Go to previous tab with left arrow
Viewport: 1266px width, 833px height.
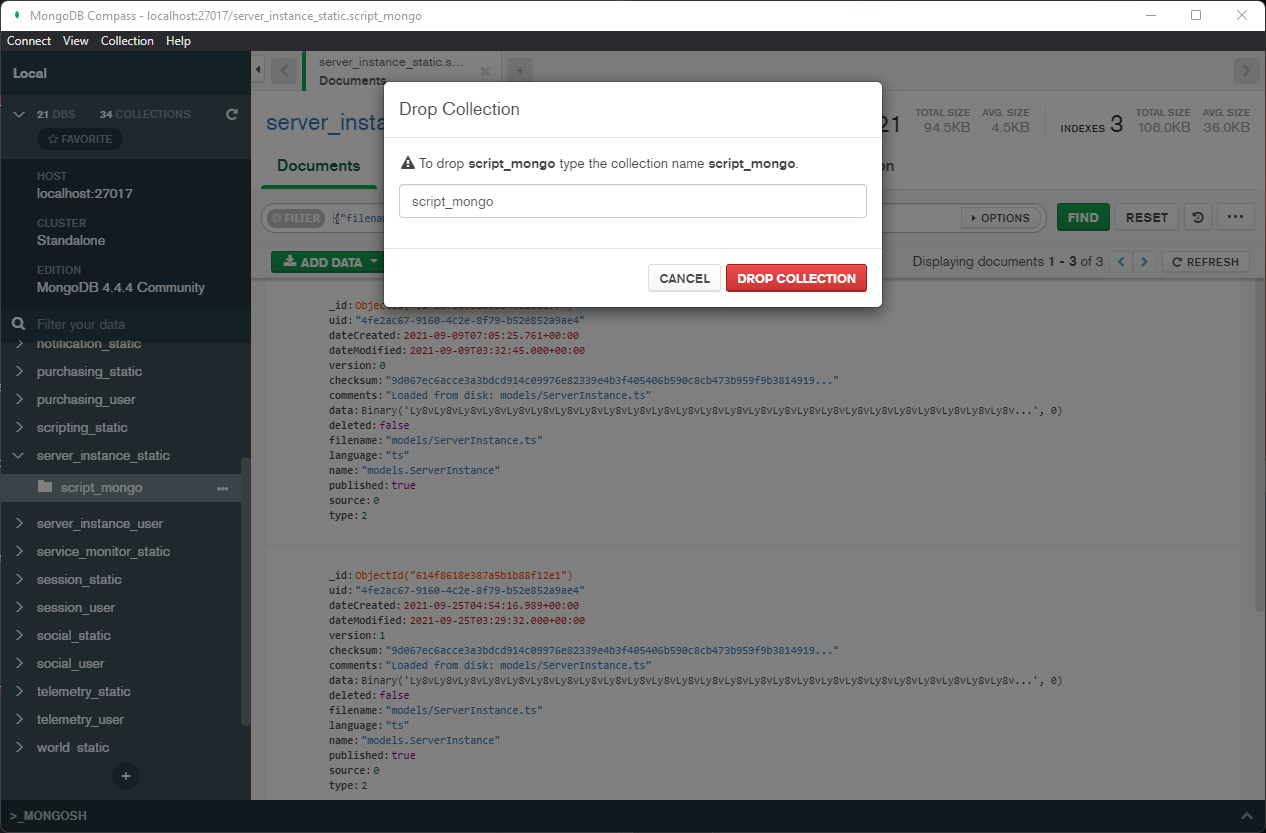(284, 70)
